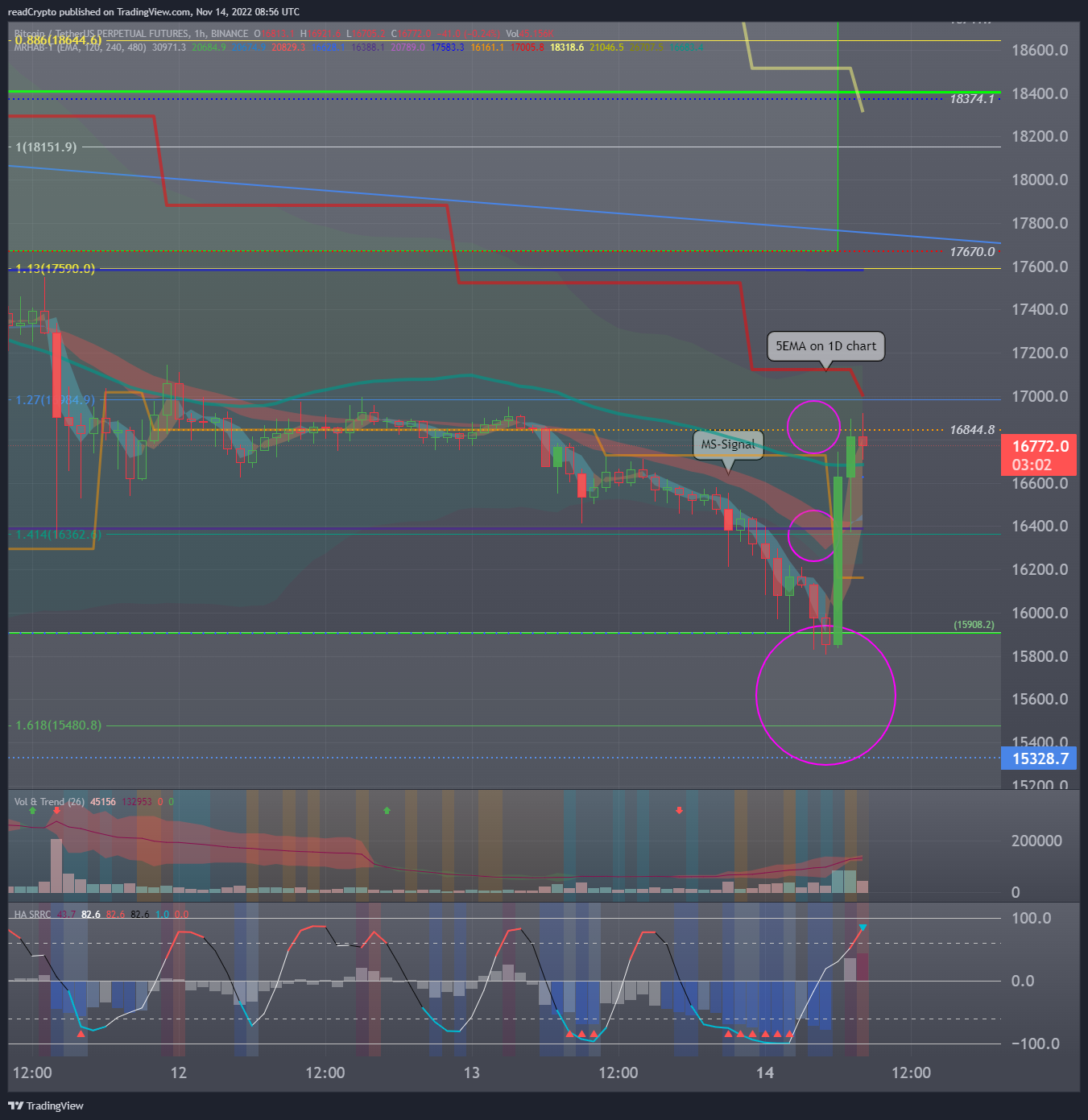Click the '12' date on the time axis
This screenshot has height=1120, width=1088.
pyautogui.click(x=179, y=1072)
